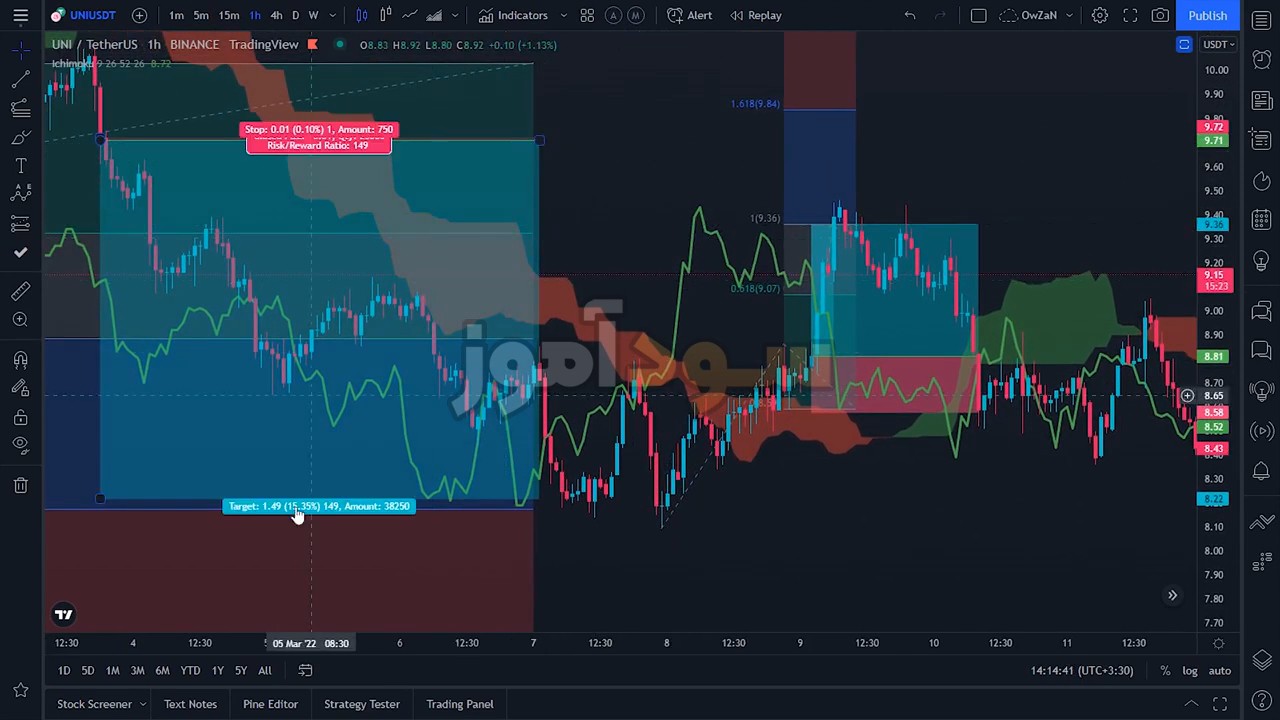Open the USDT currency dropdown
Viewport: 1280px width, 720px height.
click(x=1219, y=44)
